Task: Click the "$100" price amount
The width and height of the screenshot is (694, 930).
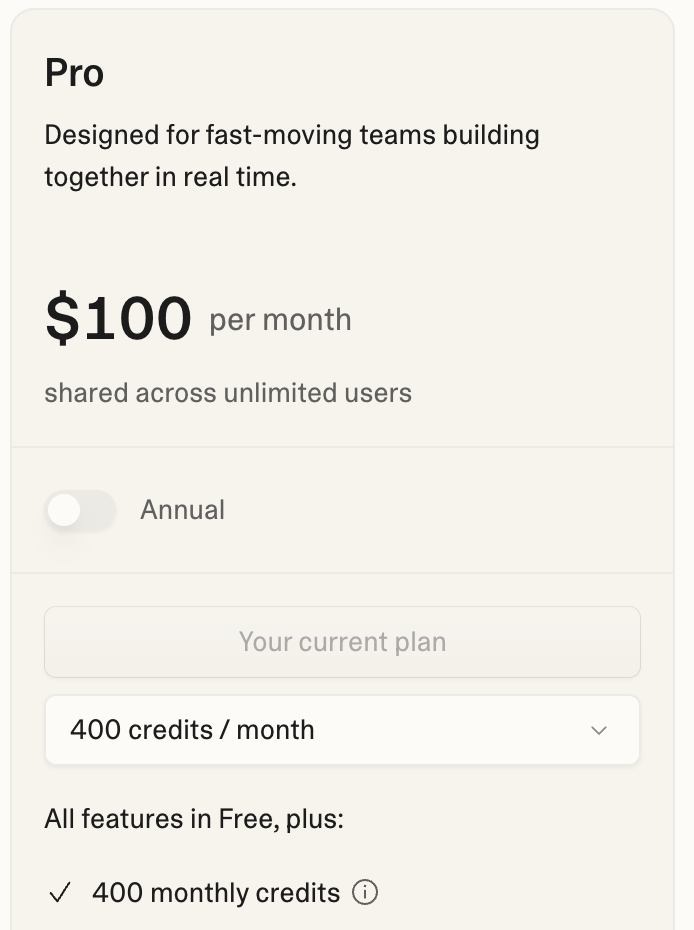Action: pyautogui.click(x=118, y=319)
